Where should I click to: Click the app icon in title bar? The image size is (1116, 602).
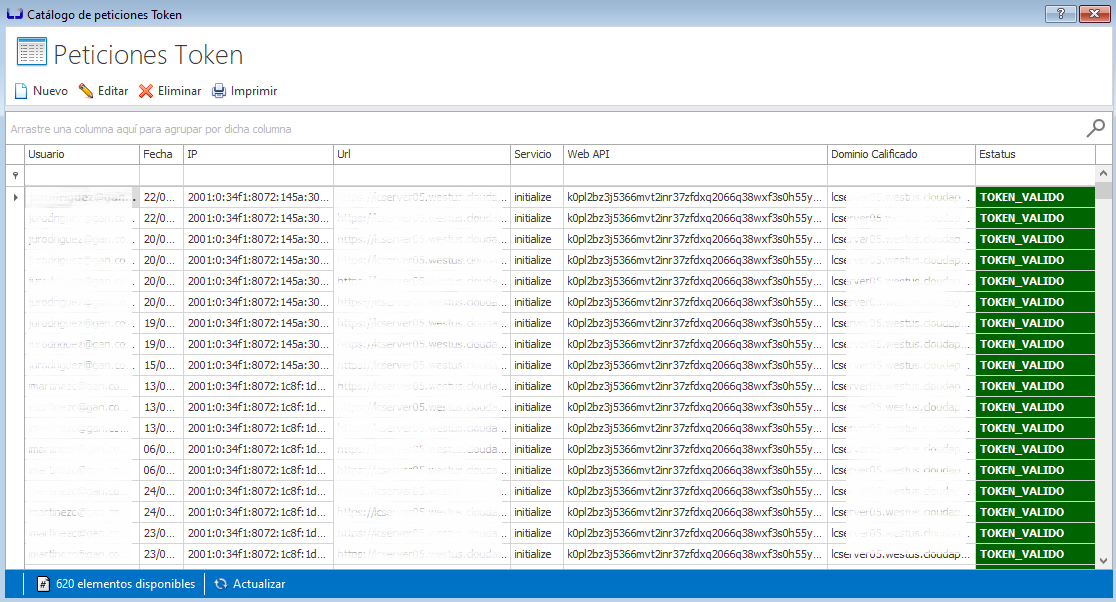pos(14,14)
